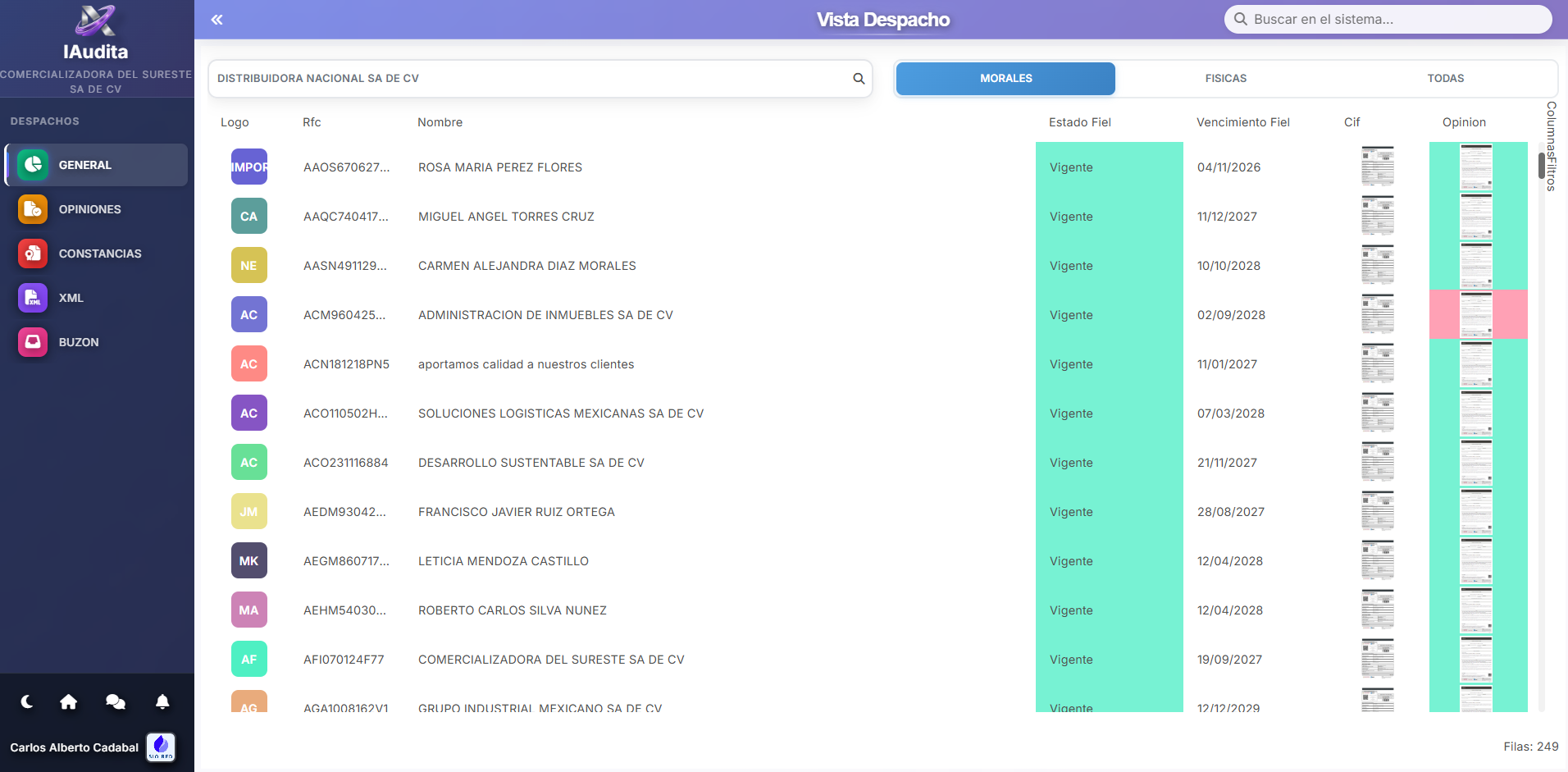Switch to the FISICAS tab
Viewport: 1568px width, 772px height.
pyautogui.click(x=1225, y=79)
